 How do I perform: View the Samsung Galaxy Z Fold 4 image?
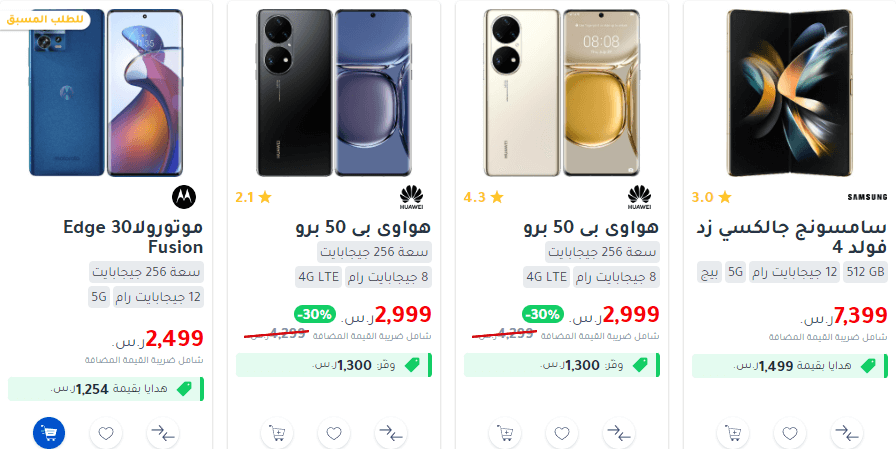[789, 93]
